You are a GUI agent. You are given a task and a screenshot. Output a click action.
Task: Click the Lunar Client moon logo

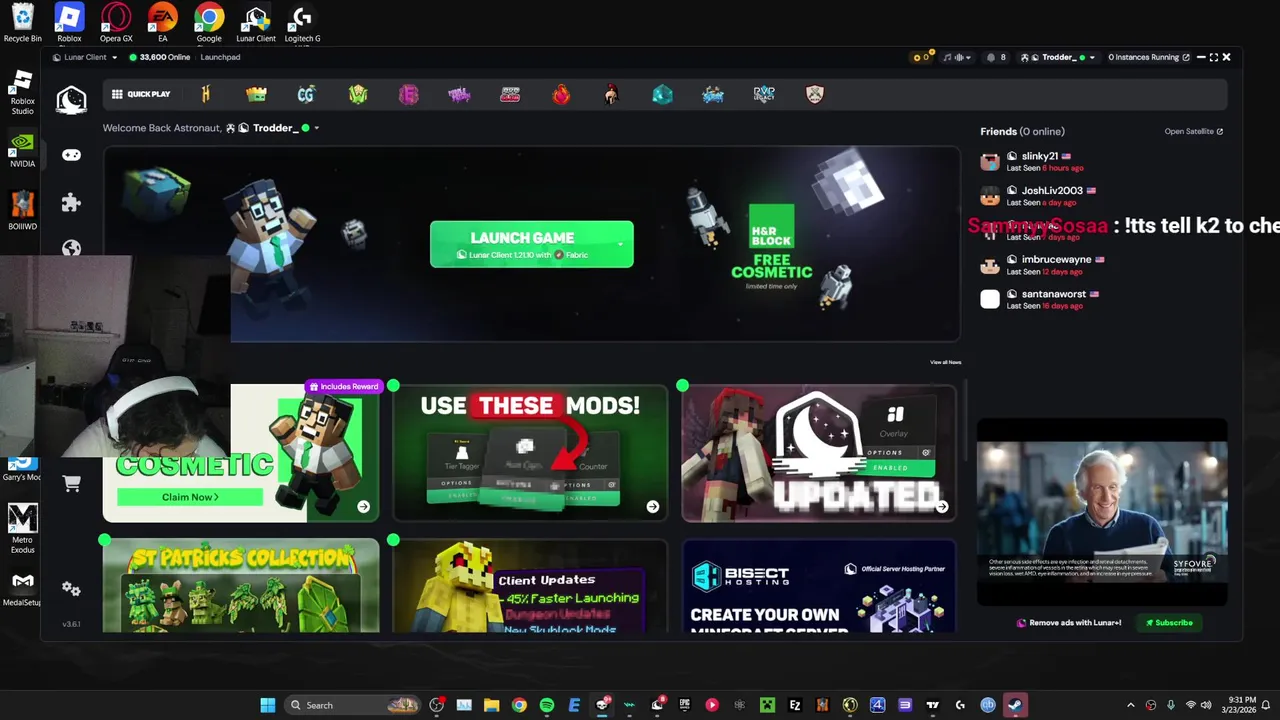pos(71,99)
